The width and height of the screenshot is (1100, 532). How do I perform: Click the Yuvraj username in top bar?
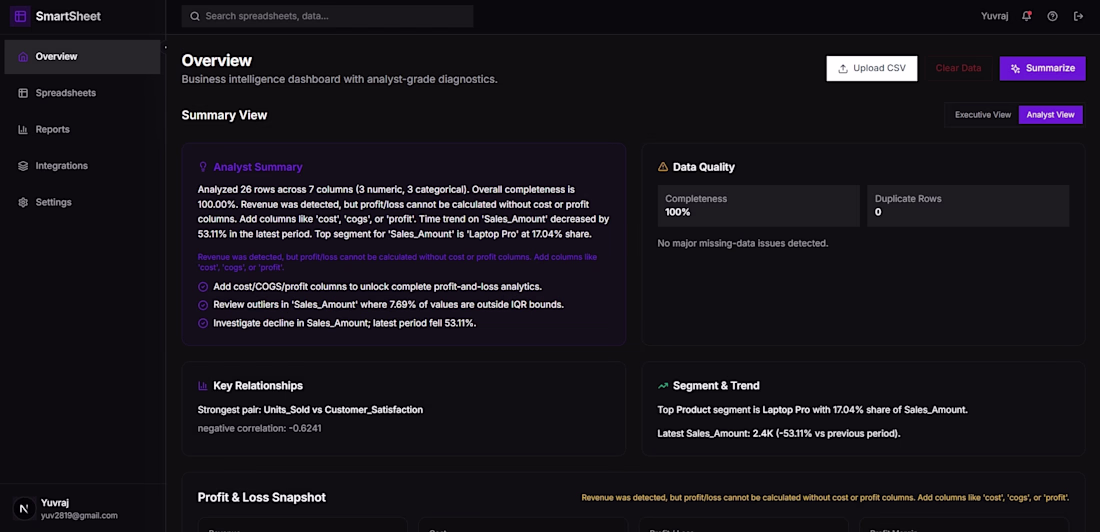(x=995, y=16)
